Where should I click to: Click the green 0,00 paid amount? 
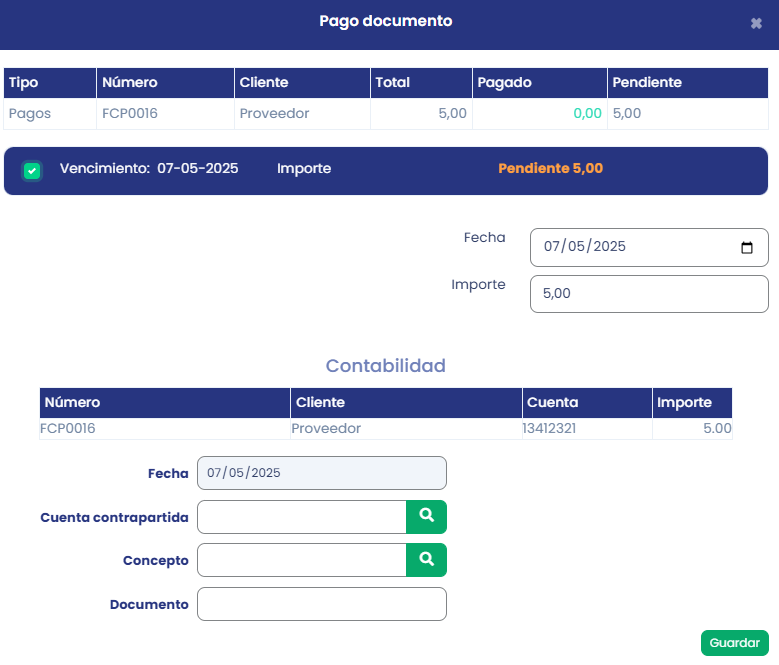587,114
